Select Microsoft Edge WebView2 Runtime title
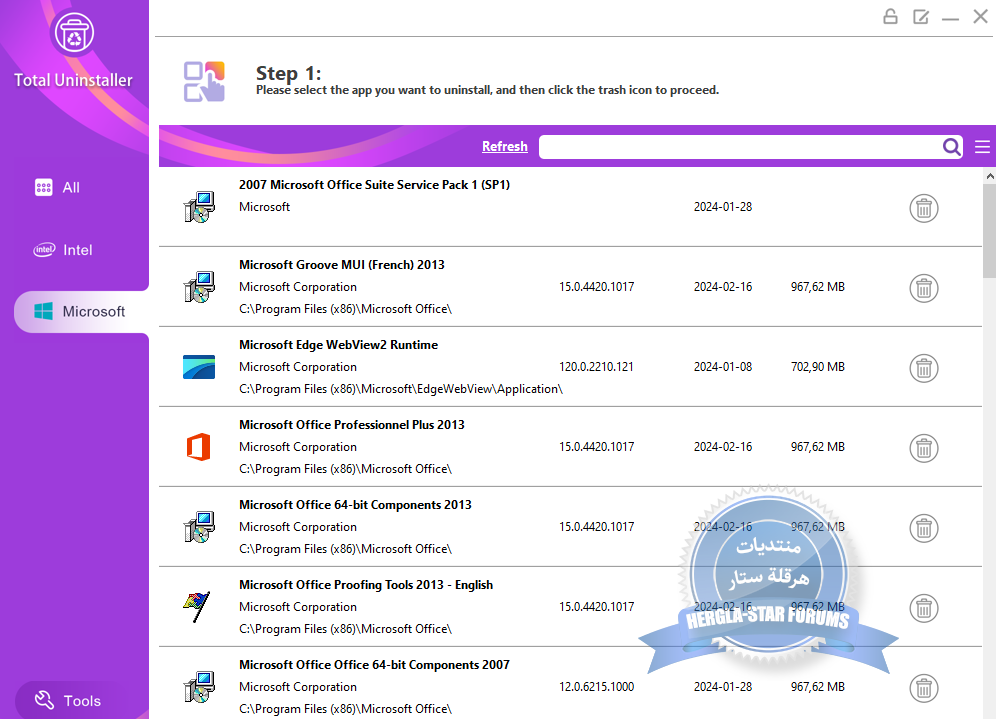This screenshot has width=996, height=719. click(x=339, y=345)
